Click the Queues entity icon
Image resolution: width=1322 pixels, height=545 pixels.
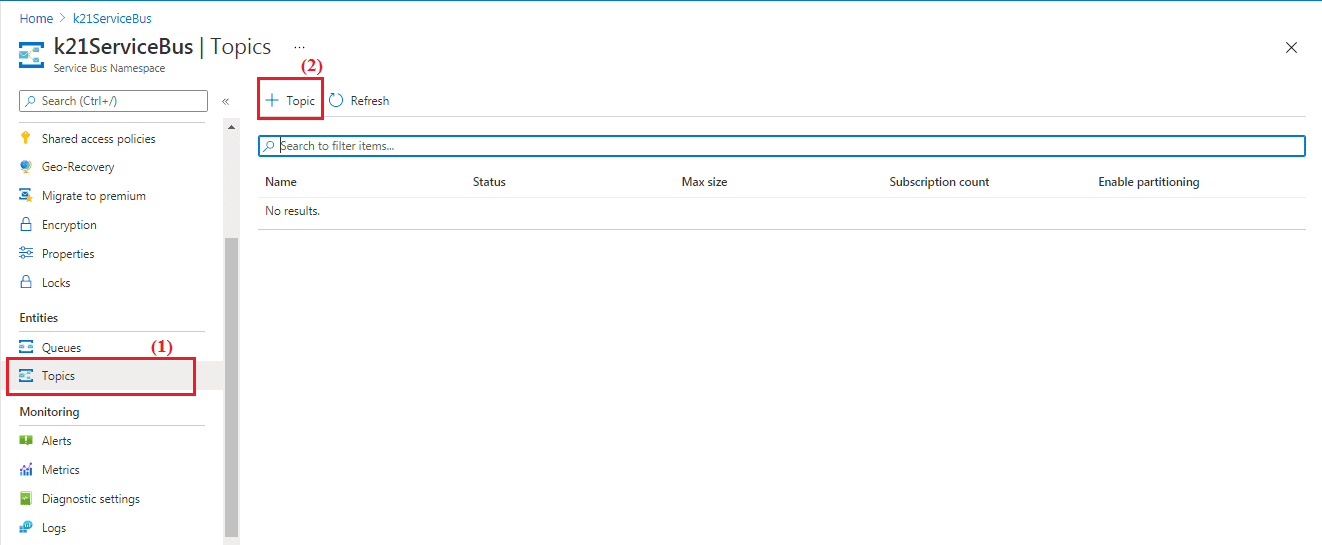26,348
